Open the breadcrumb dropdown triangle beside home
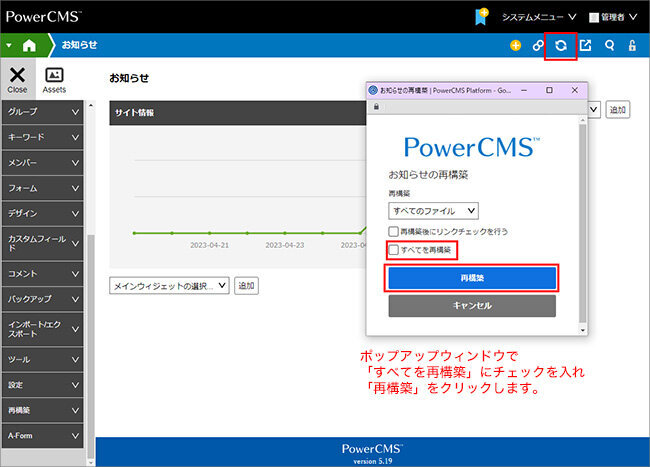The width and height of the screenshot is (650, 467). [x=9, y=45]
